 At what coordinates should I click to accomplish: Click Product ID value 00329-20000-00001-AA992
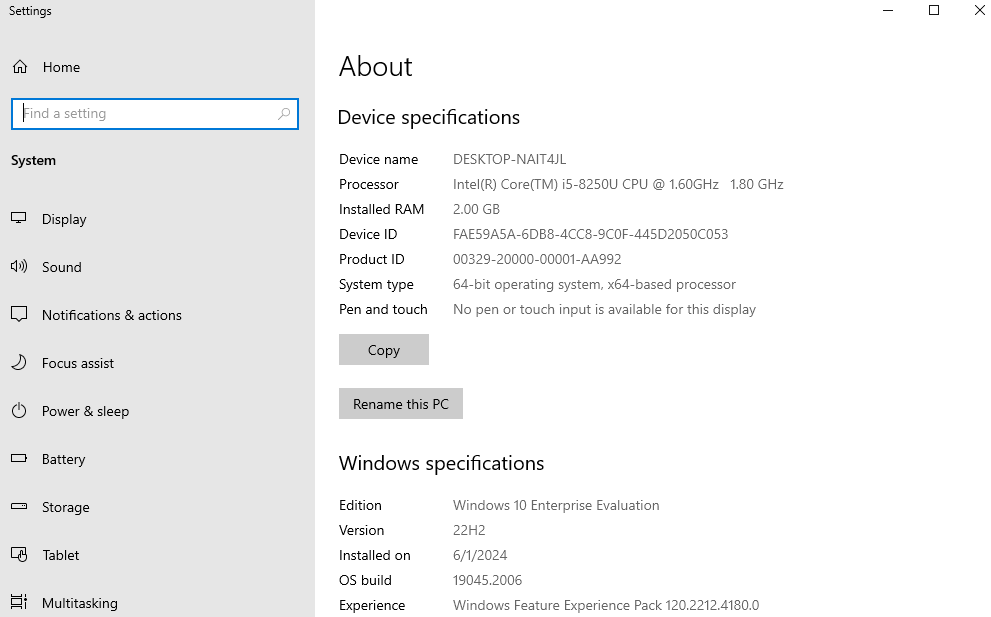point(537,259)
